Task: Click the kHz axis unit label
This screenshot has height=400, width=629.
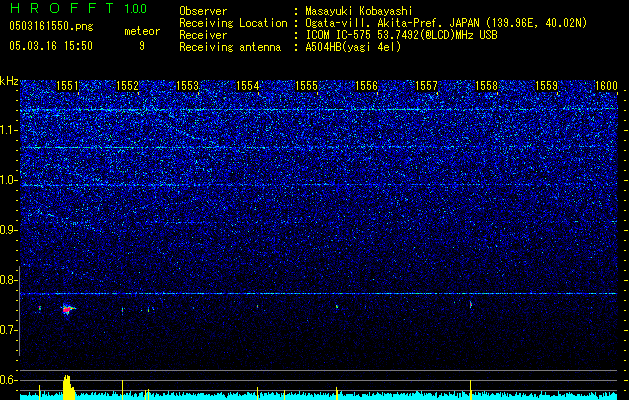Action: click(x=9, y=81)
